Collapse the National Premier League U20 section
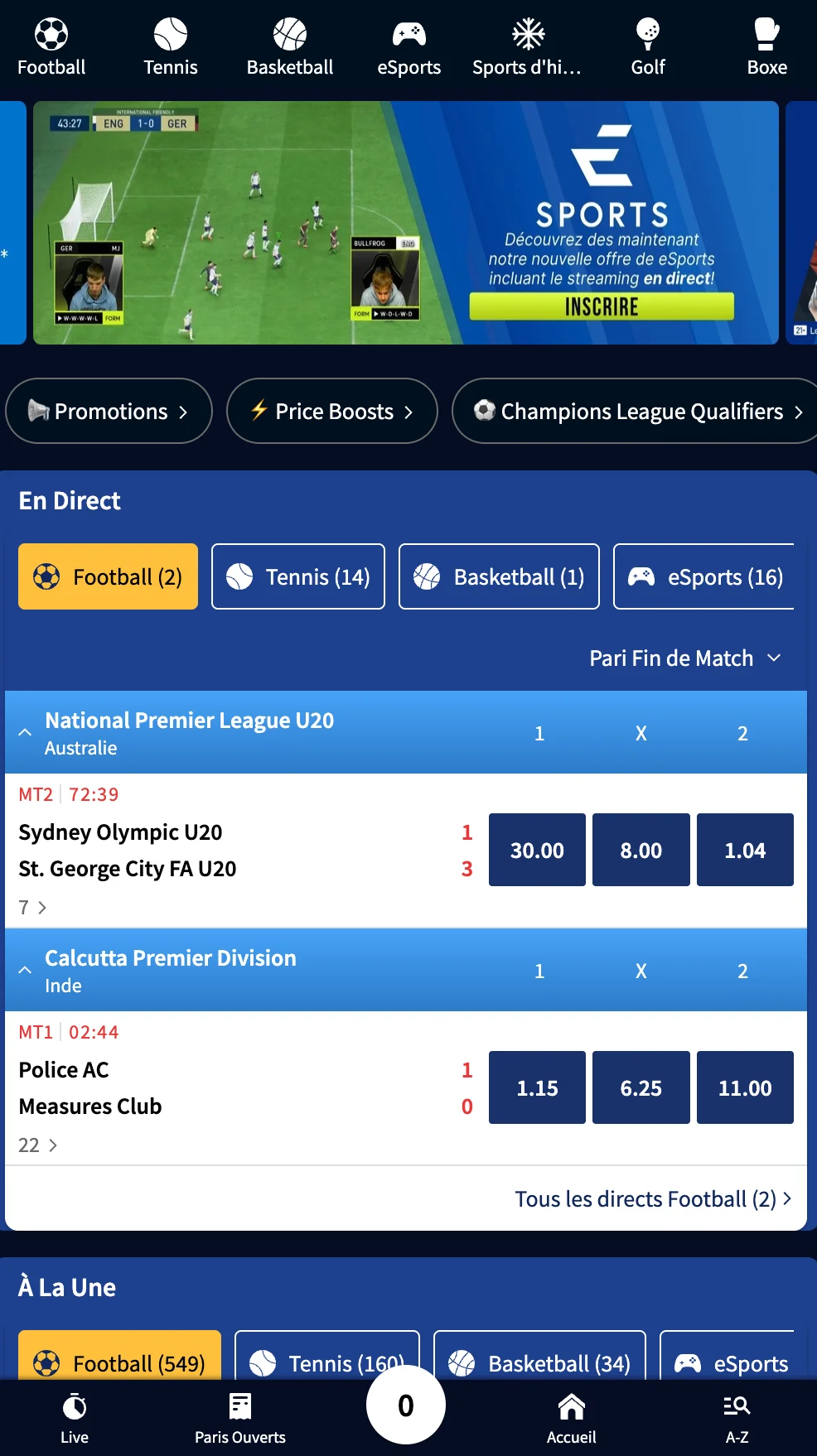This screenshot has height=1456, width=817. pyautogui.click(x=25, y=732)
